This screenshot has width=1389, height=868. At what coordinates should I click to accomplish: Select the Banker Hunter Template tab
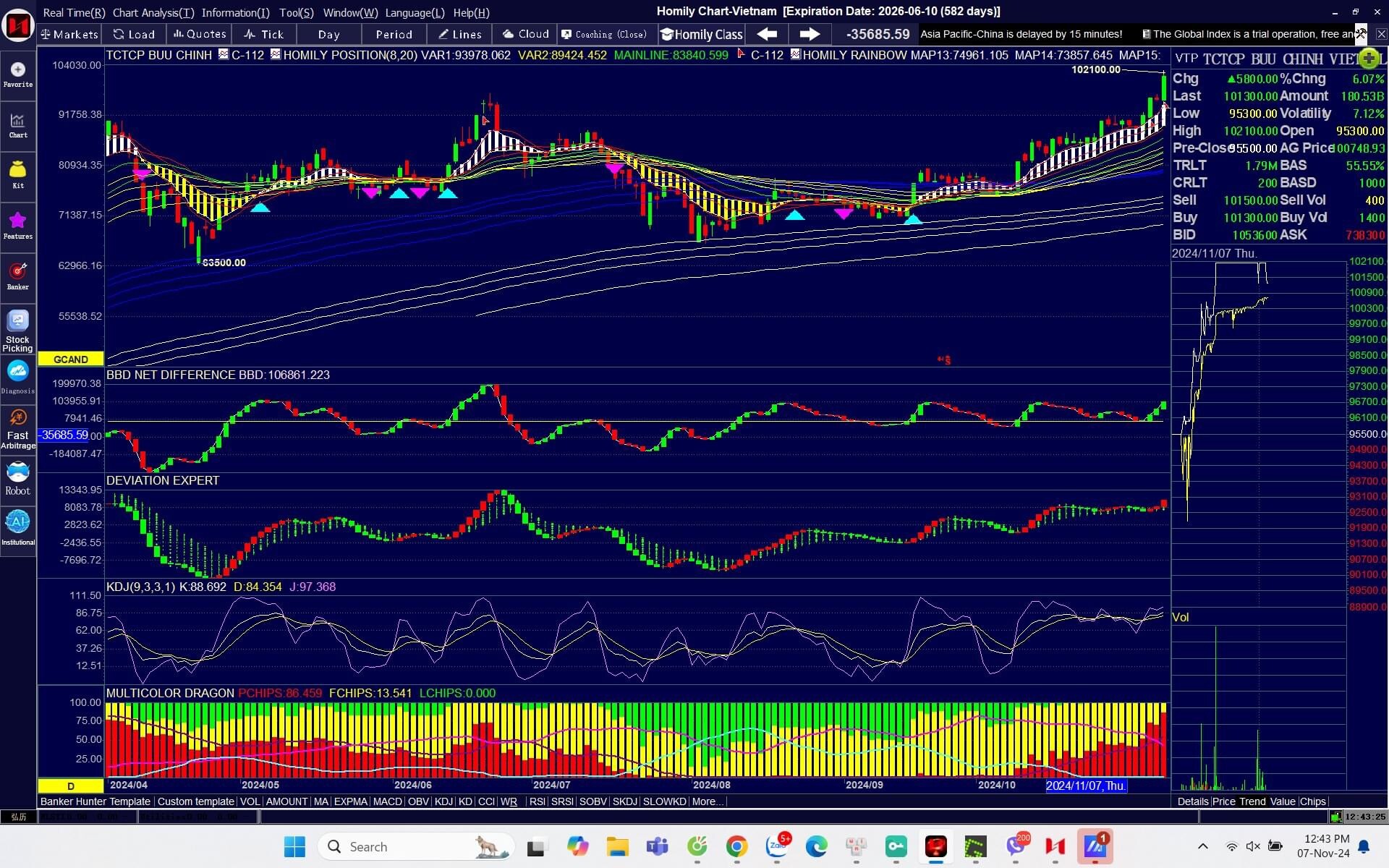[95, 801]
